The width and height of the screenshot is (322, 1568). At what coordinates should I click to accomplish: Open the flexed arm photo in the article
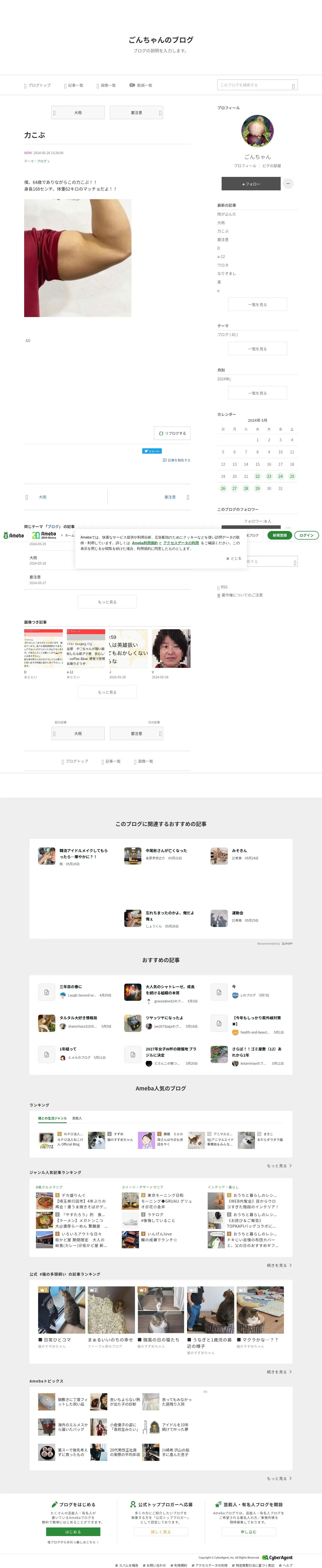click(77, 258)
